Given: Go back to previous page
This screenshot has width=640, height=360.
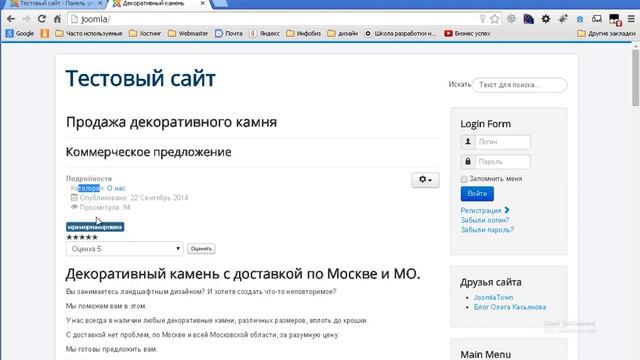Looking at the screenshot, I should [11, 19].
